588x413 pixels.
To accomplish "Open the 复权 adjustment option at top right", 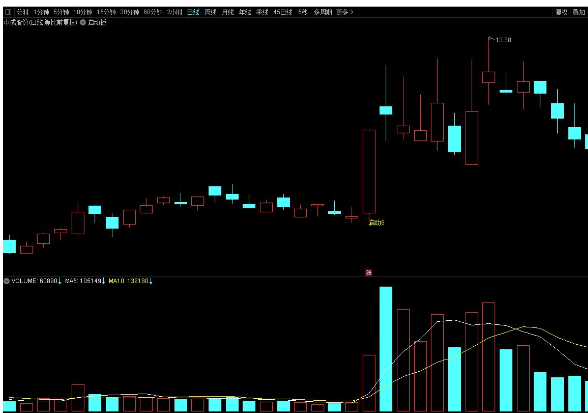I will pyautogui.click(x=561, y=12).
